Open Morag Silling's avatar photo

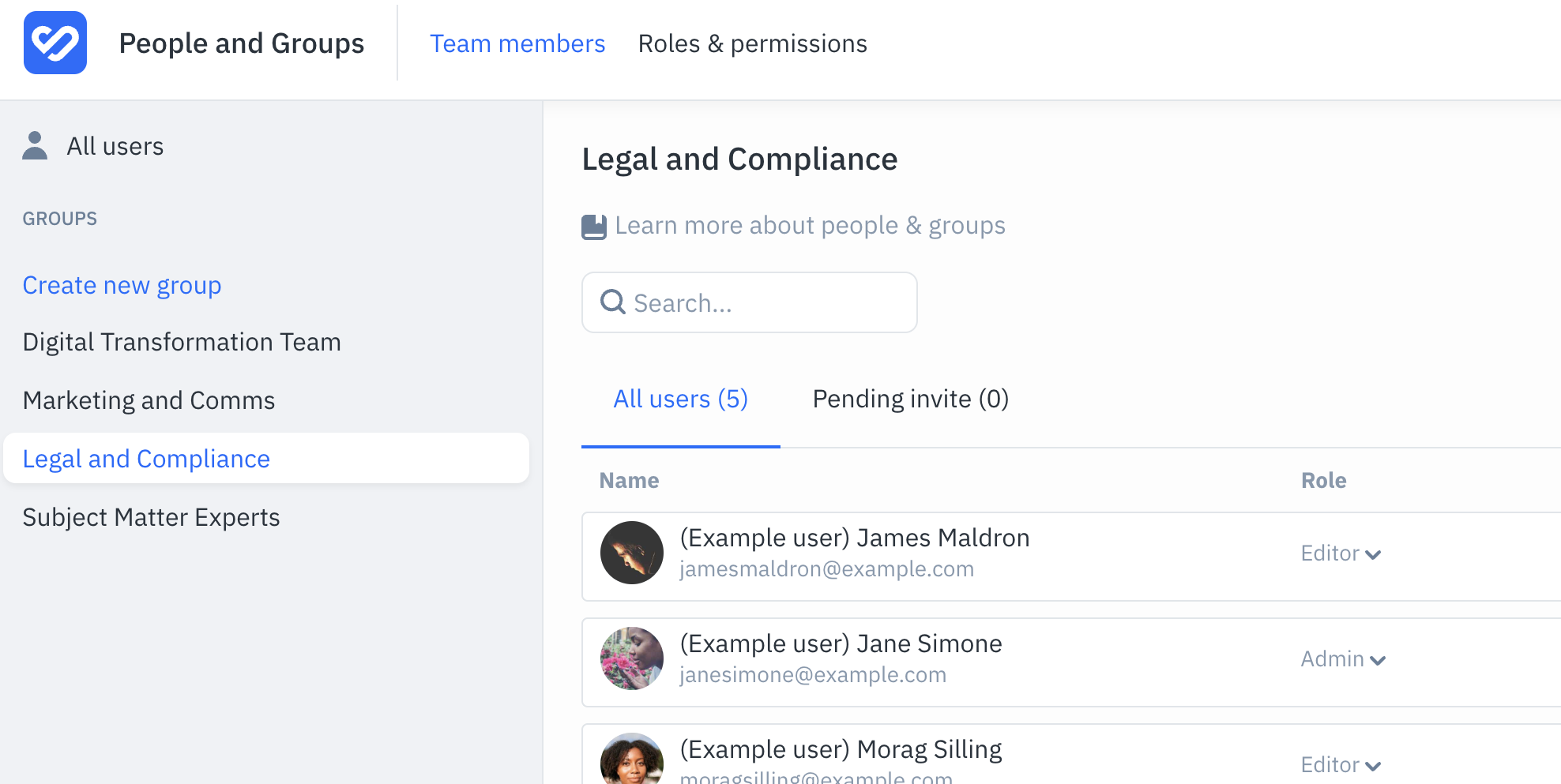point(632,759)
